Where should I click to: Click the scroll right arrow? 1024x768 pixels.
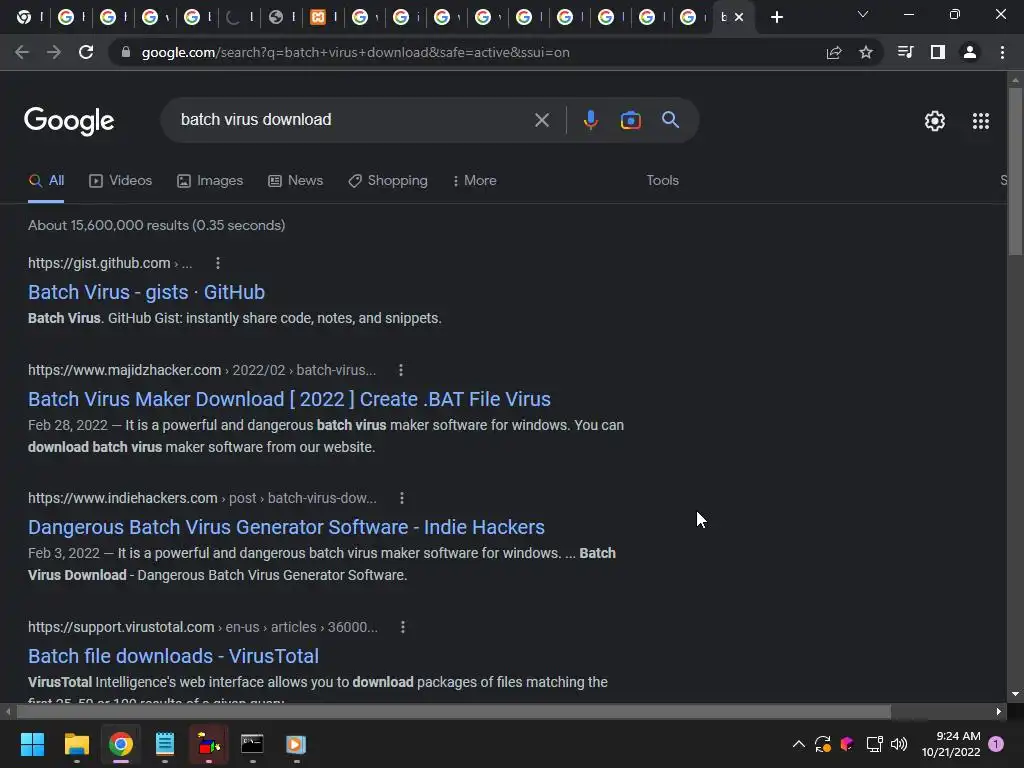(x=999, y=711)
